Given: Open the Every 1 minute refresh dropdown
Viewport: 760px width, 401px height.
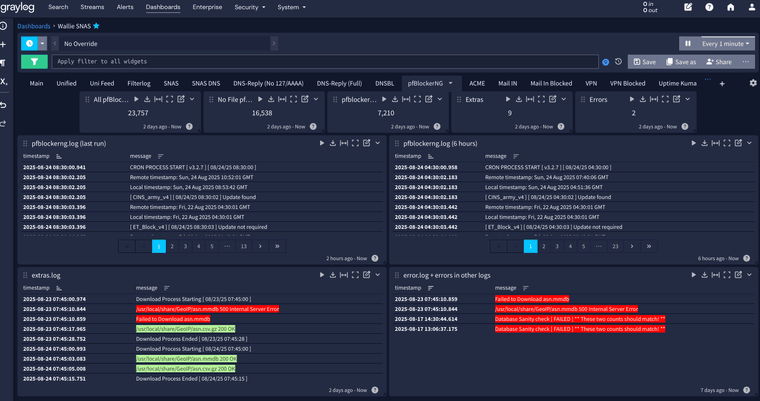Looking at the screenshot, I should (x=726, y=44).
